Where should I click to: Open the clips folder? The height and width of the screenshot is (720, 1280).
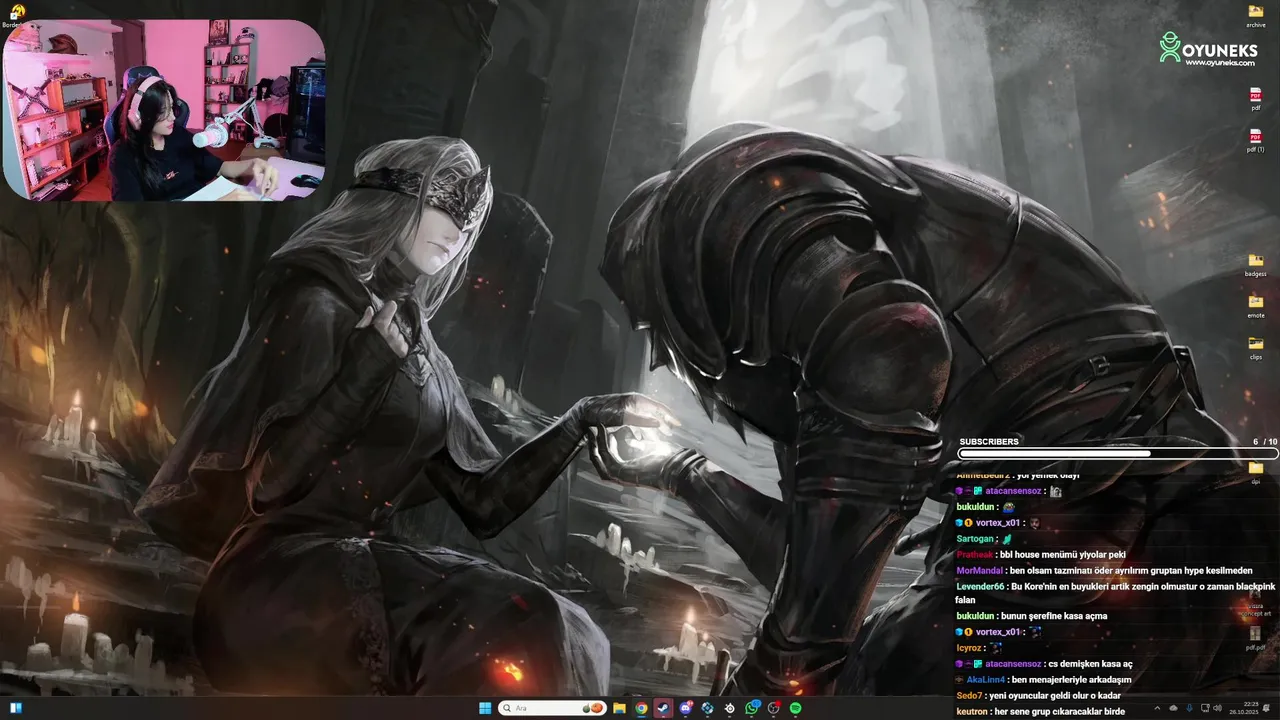pos(1256,348)
